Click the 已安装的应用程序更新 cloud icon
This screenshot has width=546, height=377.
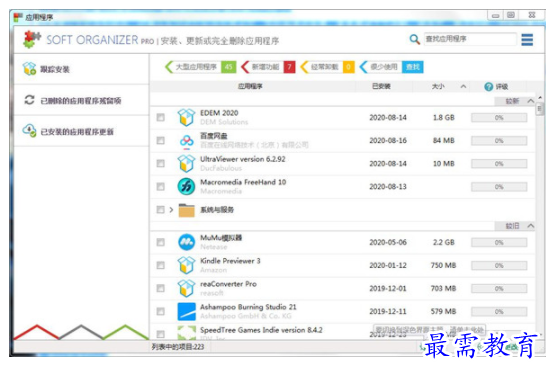tap(29, 131)
